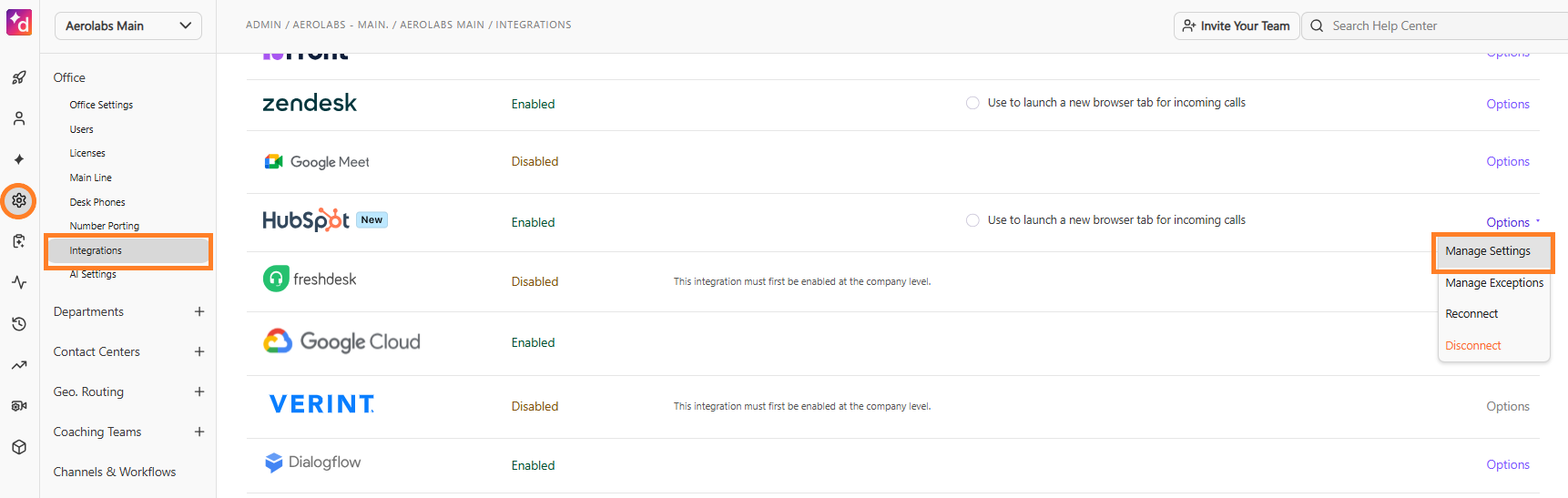Enable HubSpot new browser tab radio option

972,220
